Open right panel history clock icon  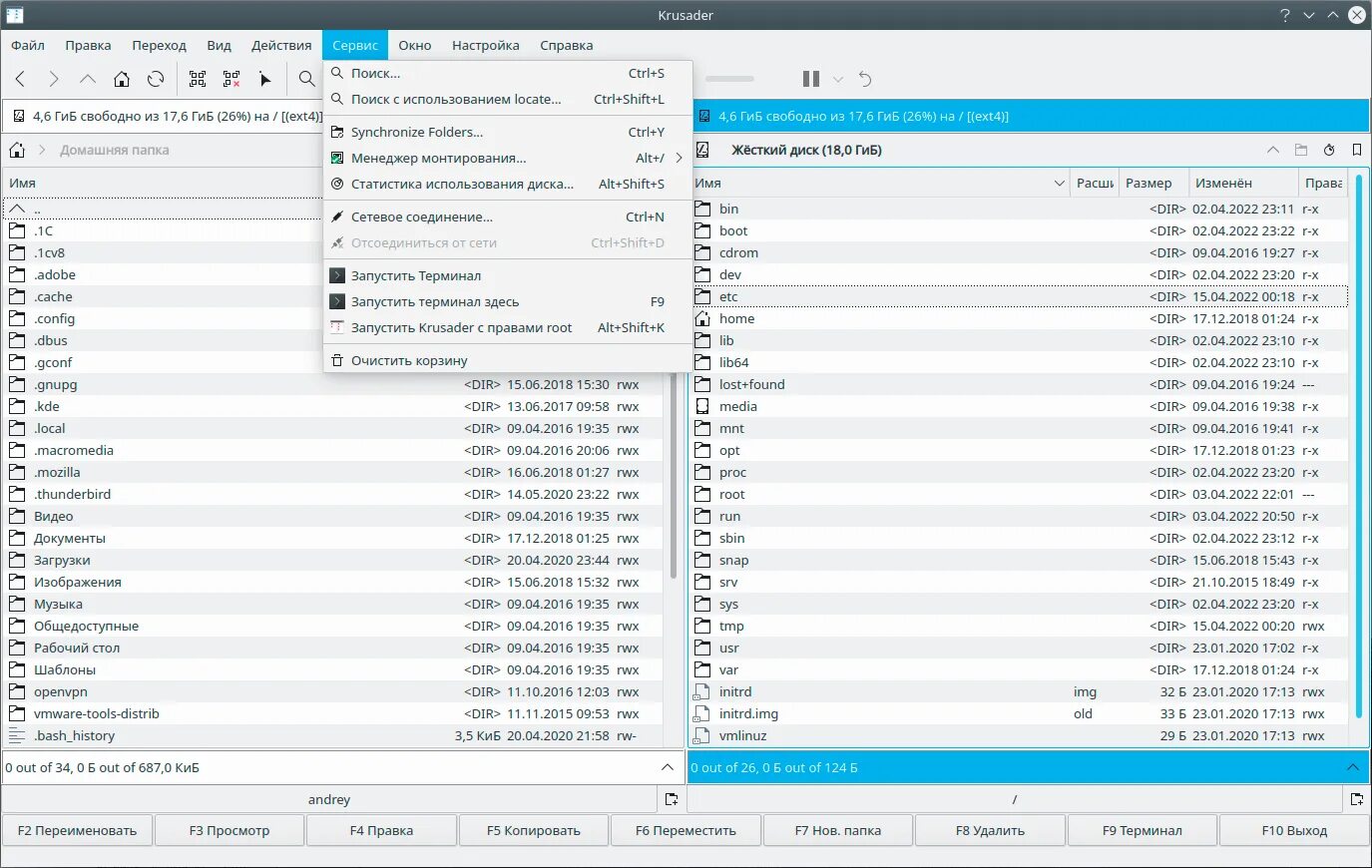[x=1329, y=150]
